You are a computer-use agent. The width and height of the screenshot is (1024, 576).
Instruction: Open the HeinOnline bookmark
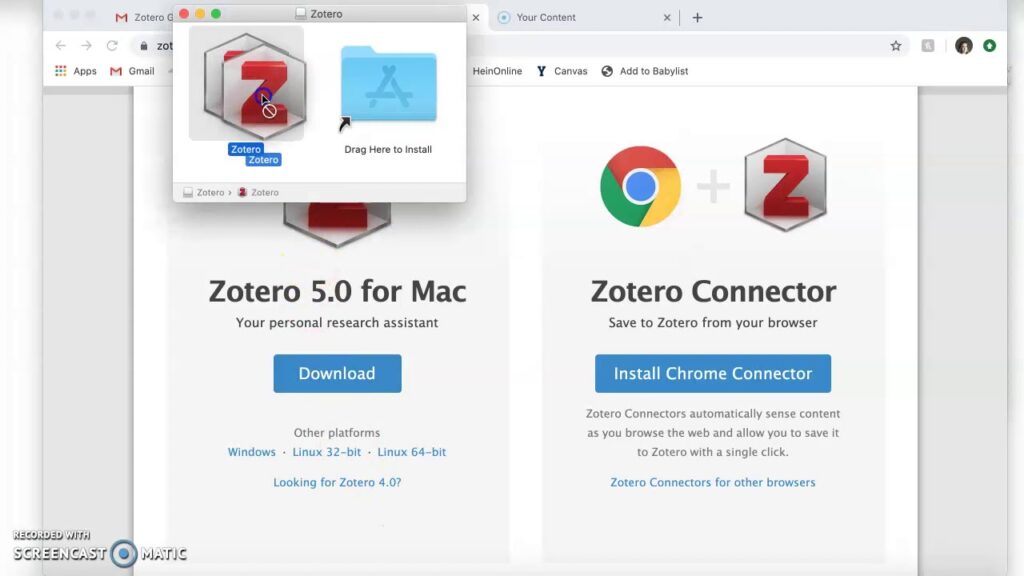(497, 71)
